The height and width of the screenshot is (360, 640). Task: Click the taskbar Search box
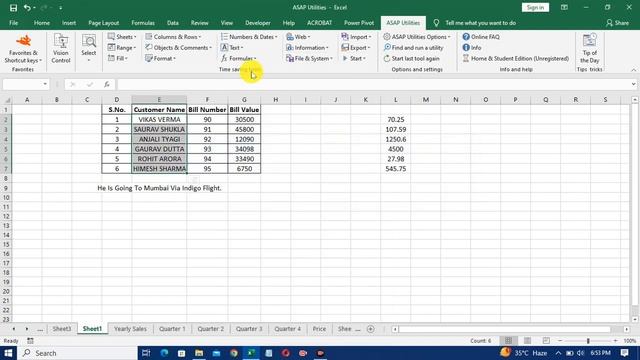(78, 353)
